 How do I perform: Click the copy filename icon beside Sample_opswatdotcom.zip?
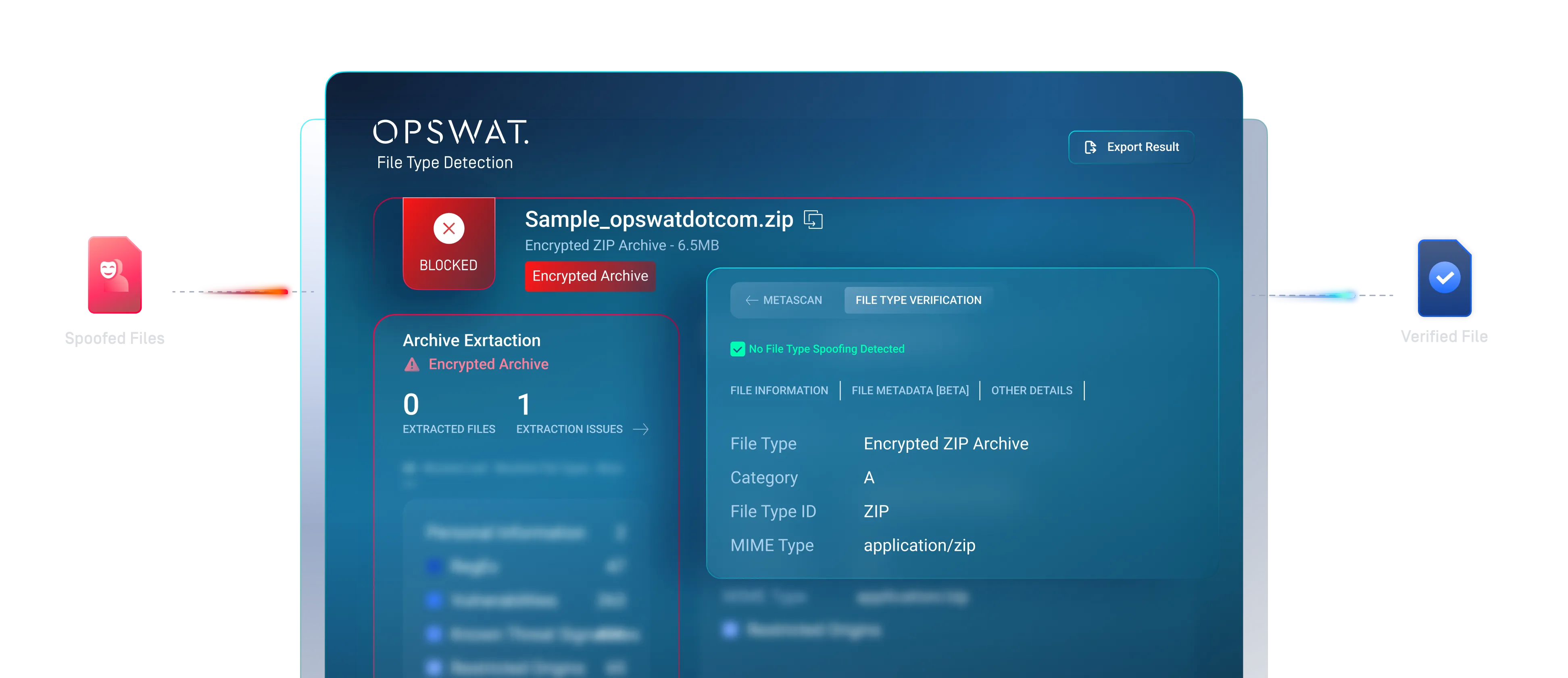point(813,219)
